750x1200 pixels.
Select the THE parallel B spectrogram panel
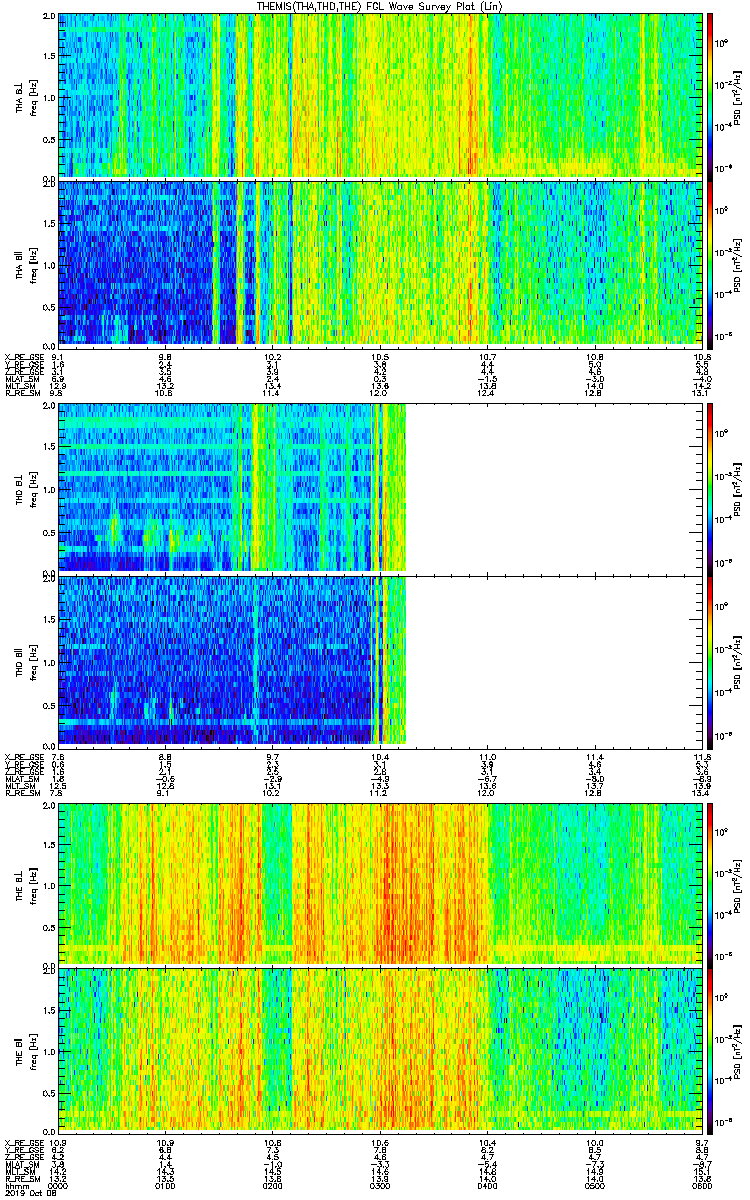380,1049
